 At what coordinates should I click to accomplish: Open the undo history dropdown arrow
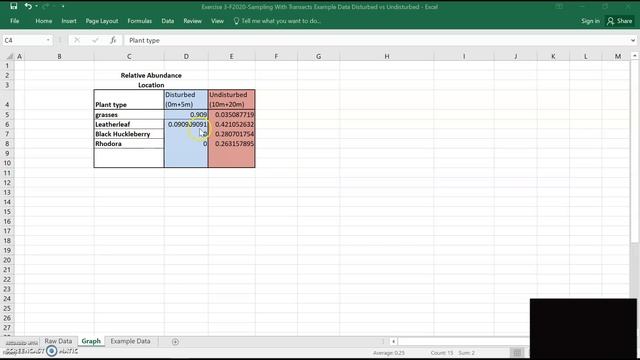click(37, 7)
